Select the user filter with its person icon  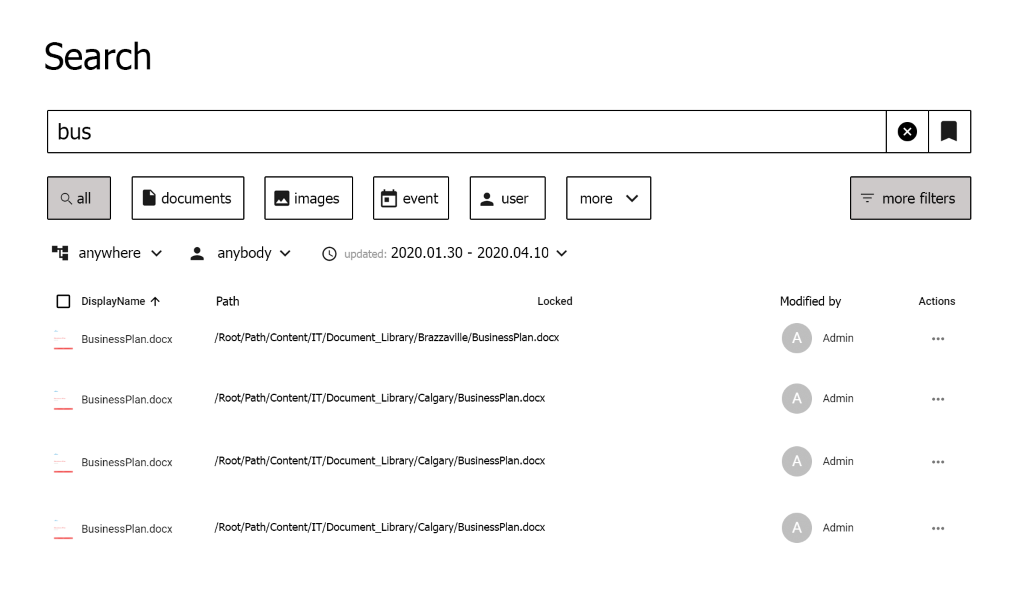[x=487, y=197]
